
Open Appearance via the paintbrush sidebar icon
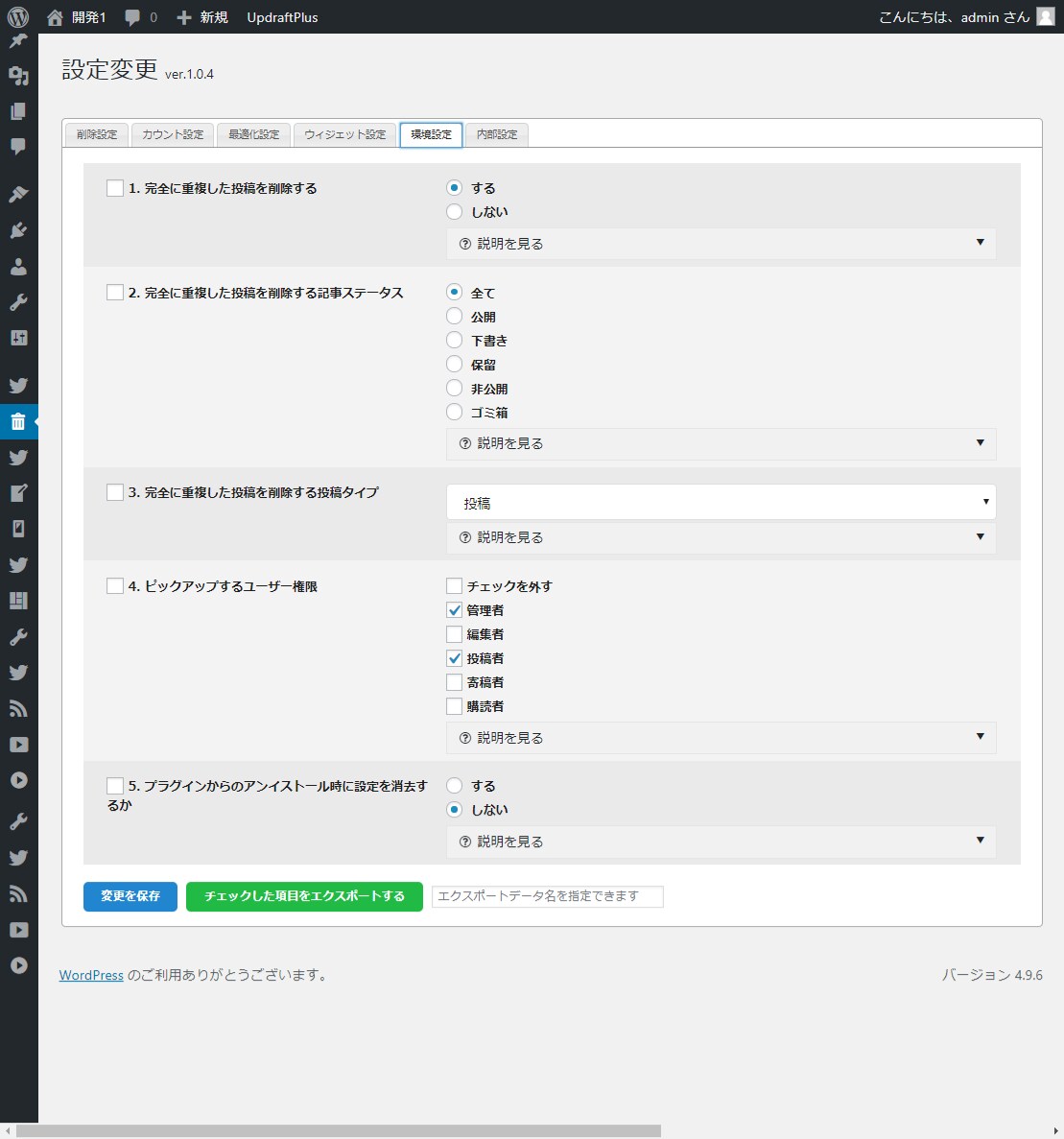pos(18,194)
